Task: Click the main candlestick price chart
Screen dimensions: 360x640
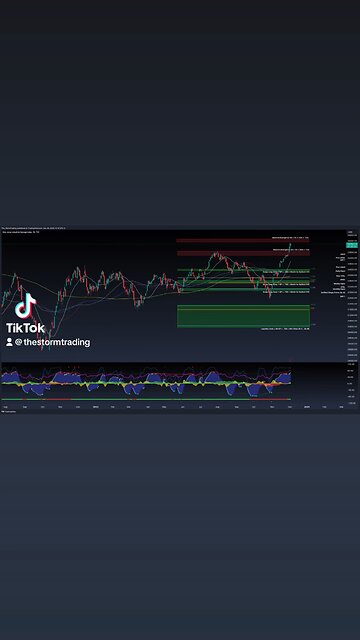Action: [x=173, y=296]
